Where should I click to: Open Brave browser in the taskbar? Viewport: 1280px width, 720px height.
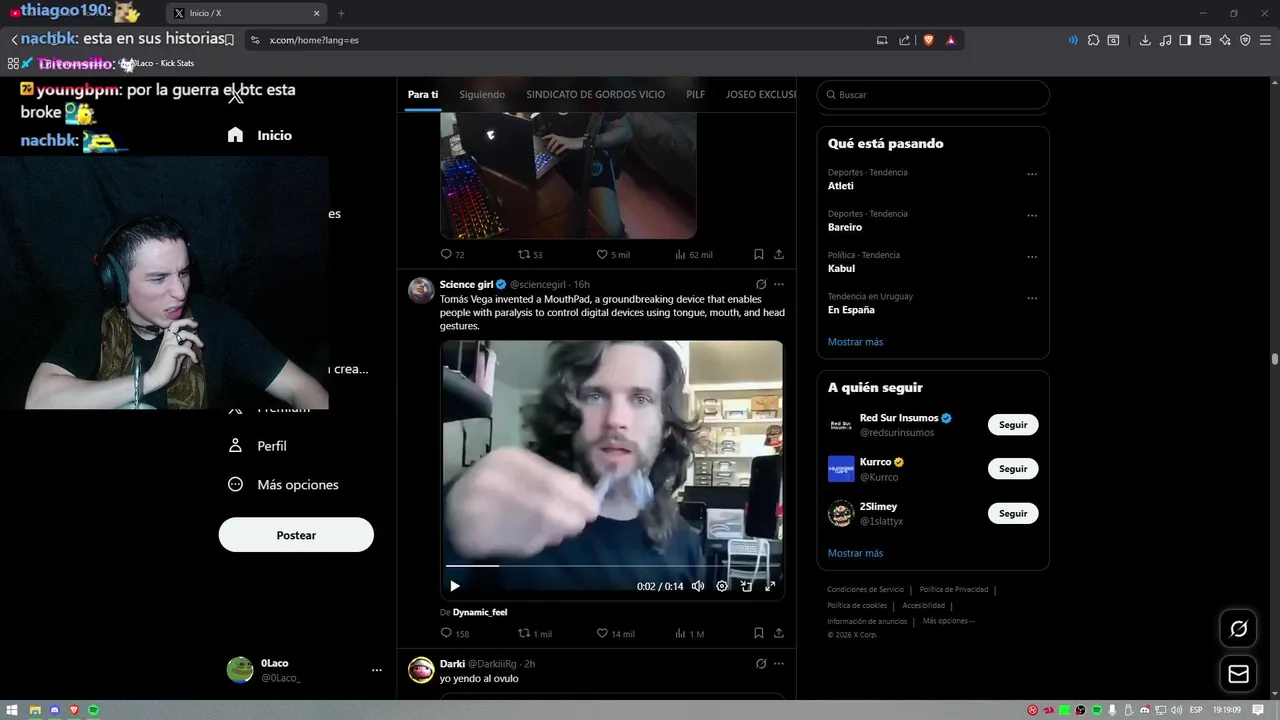click(x=74, y=710)
